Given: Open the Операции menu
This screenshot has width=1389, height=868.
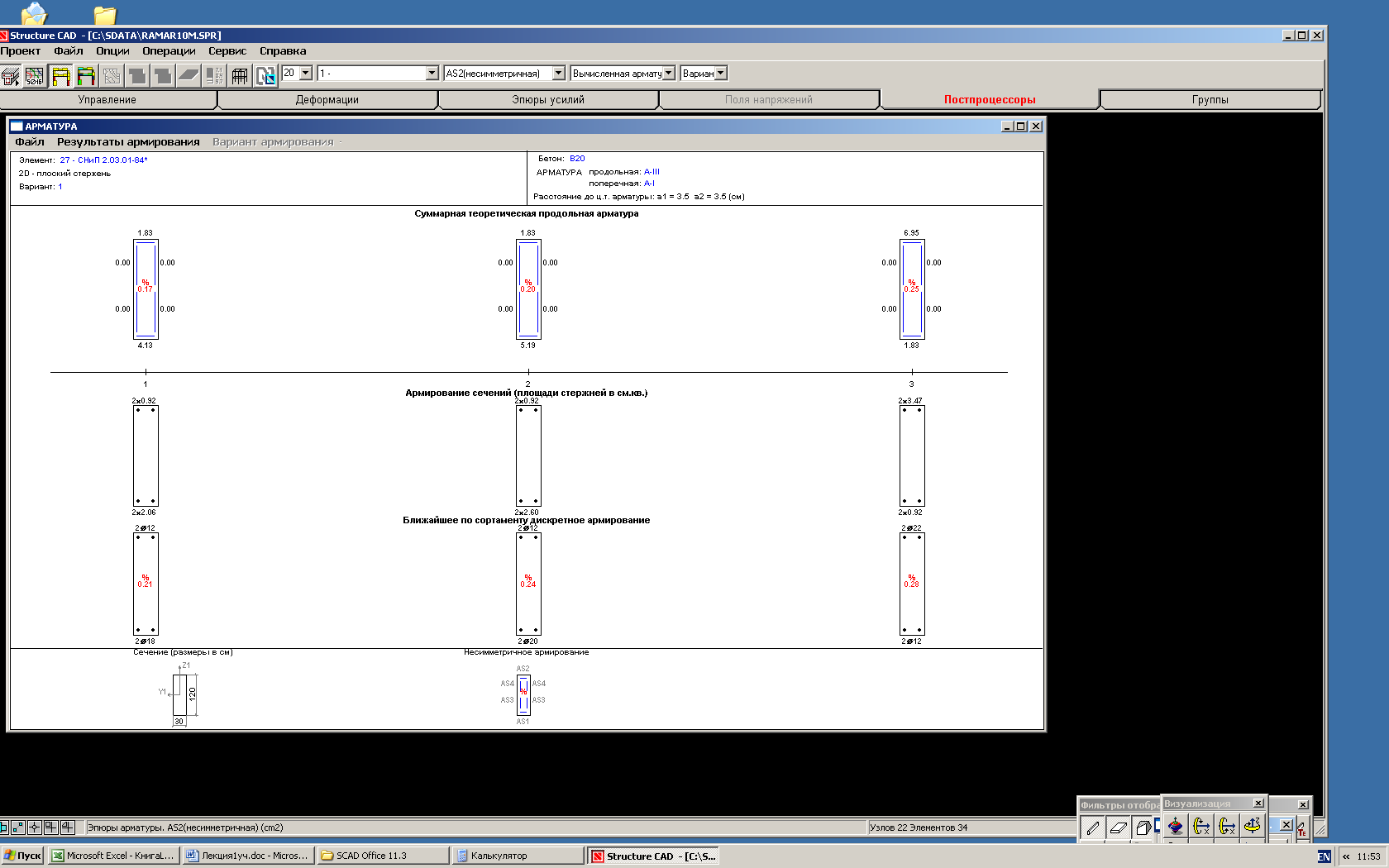Looking at the screenshot, I should [169, 51].
